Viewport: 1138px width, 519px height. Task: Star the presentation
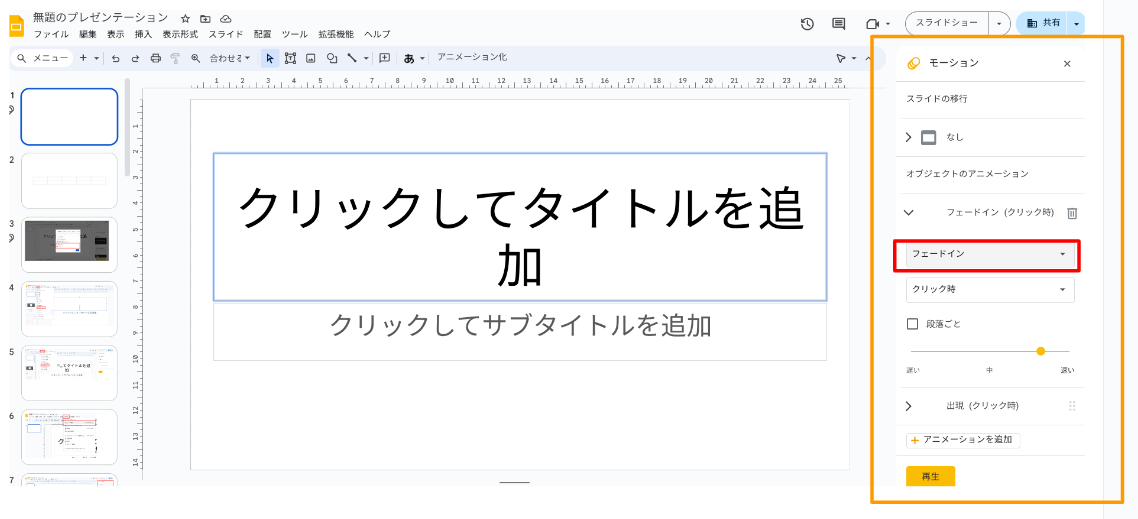point(185,18)
